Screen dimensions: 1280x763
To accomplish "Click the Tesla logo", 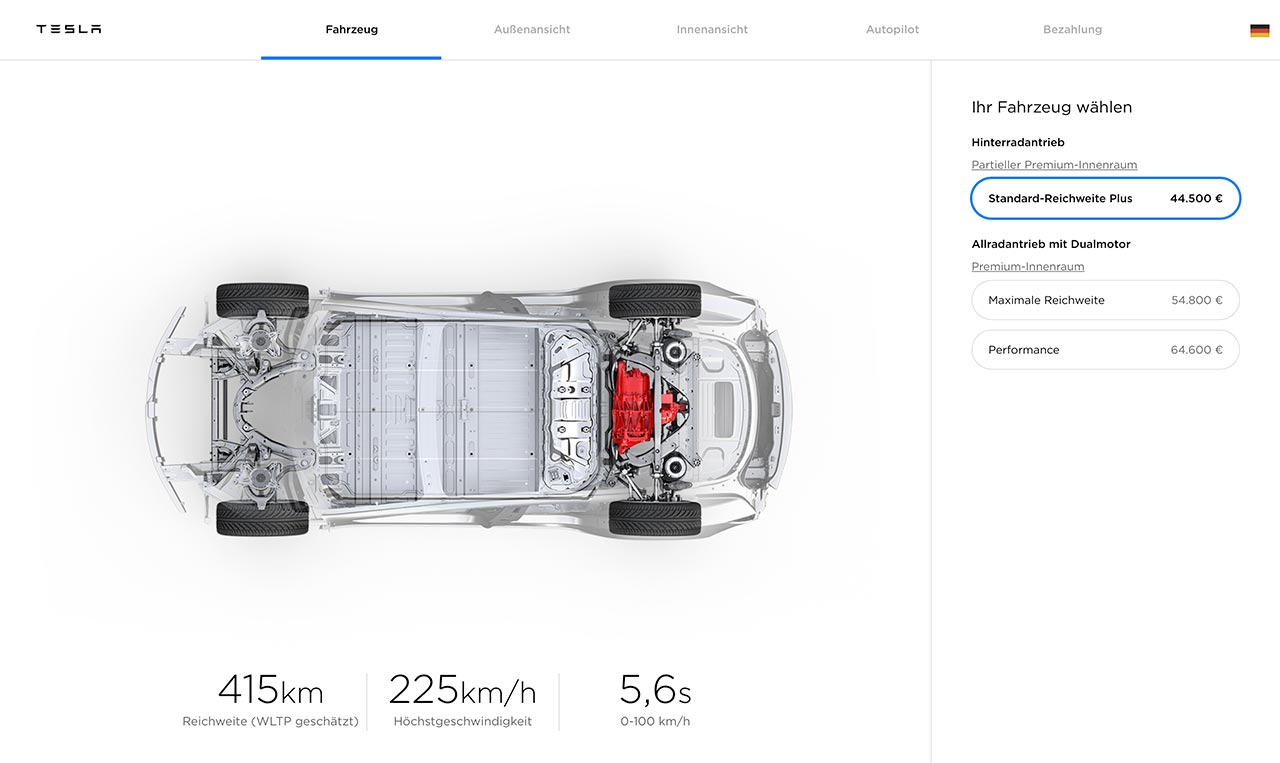I will click(68, 29).
